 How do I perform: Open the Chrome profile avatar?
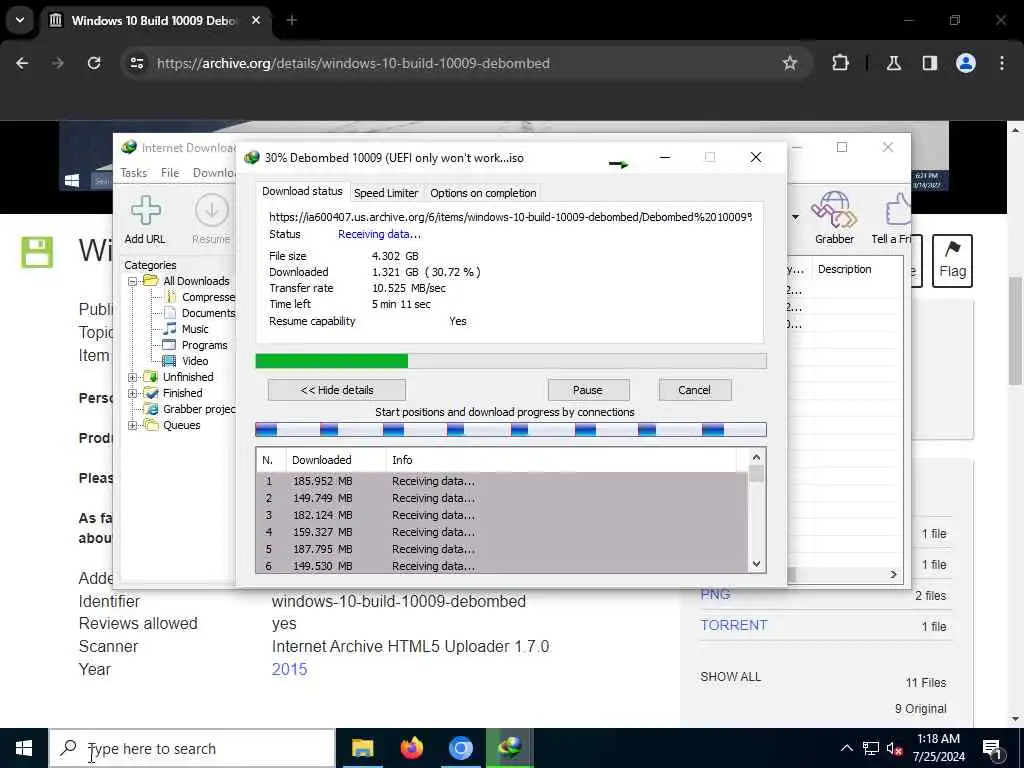[966, 63]
